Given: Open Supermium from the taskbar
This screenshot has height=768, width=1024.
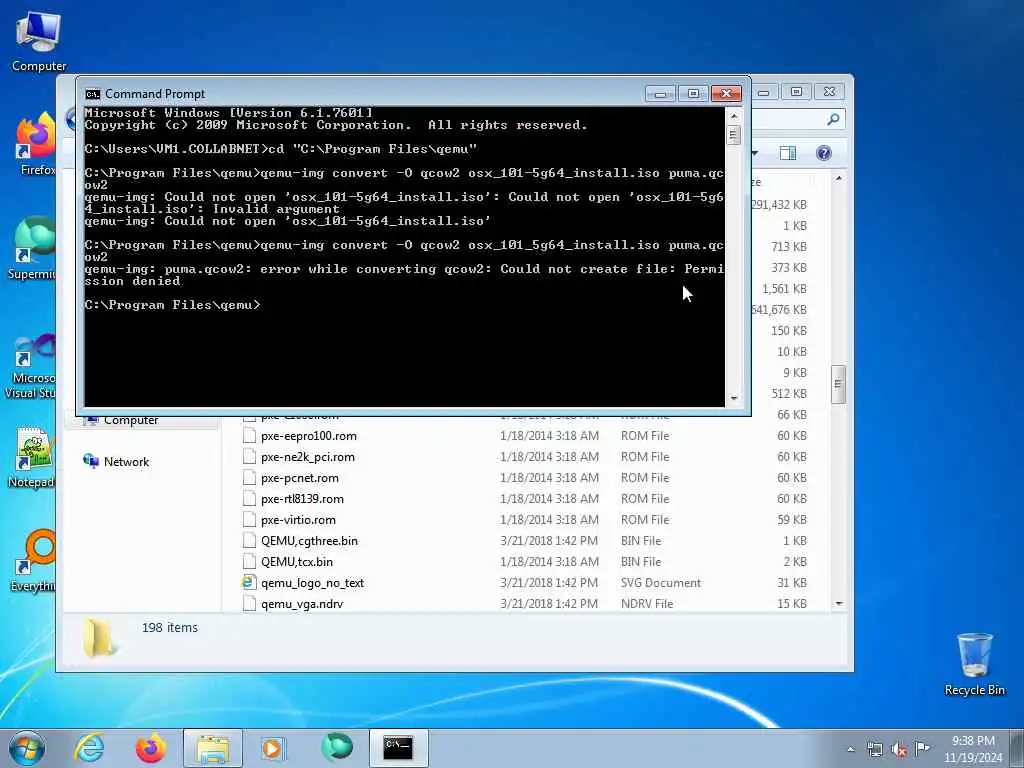Looking at the screenshot, I should point(337,748).
